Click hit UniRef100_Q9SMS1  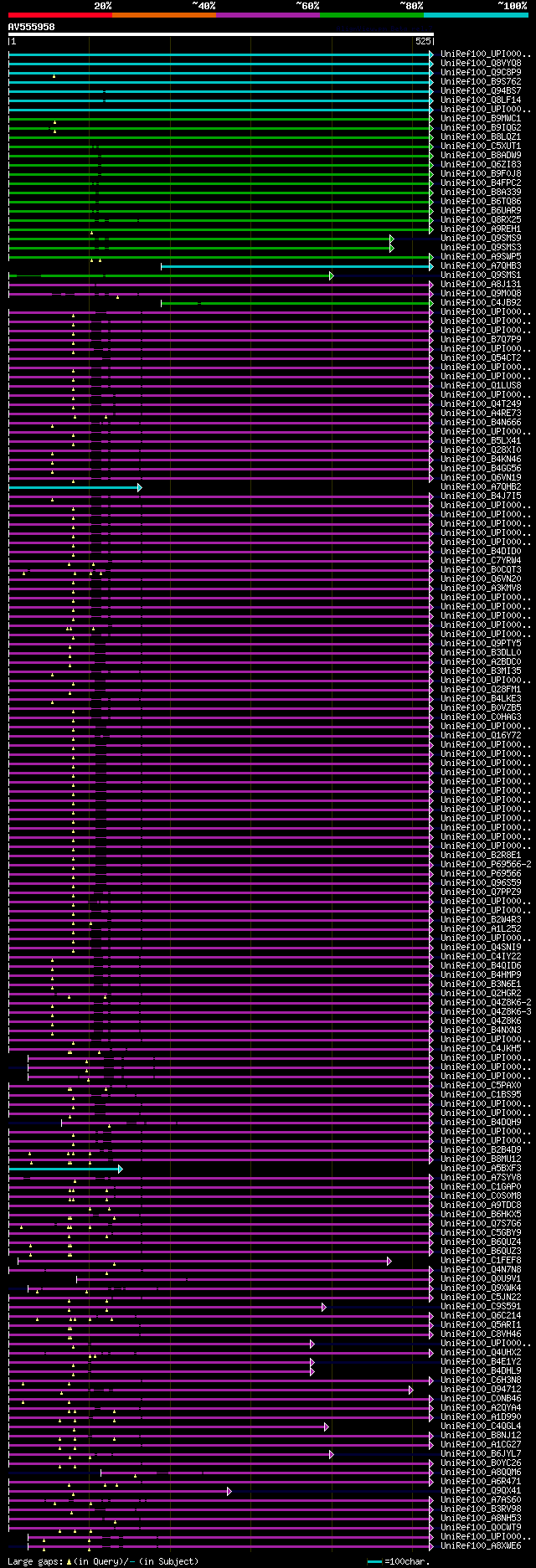481,275
